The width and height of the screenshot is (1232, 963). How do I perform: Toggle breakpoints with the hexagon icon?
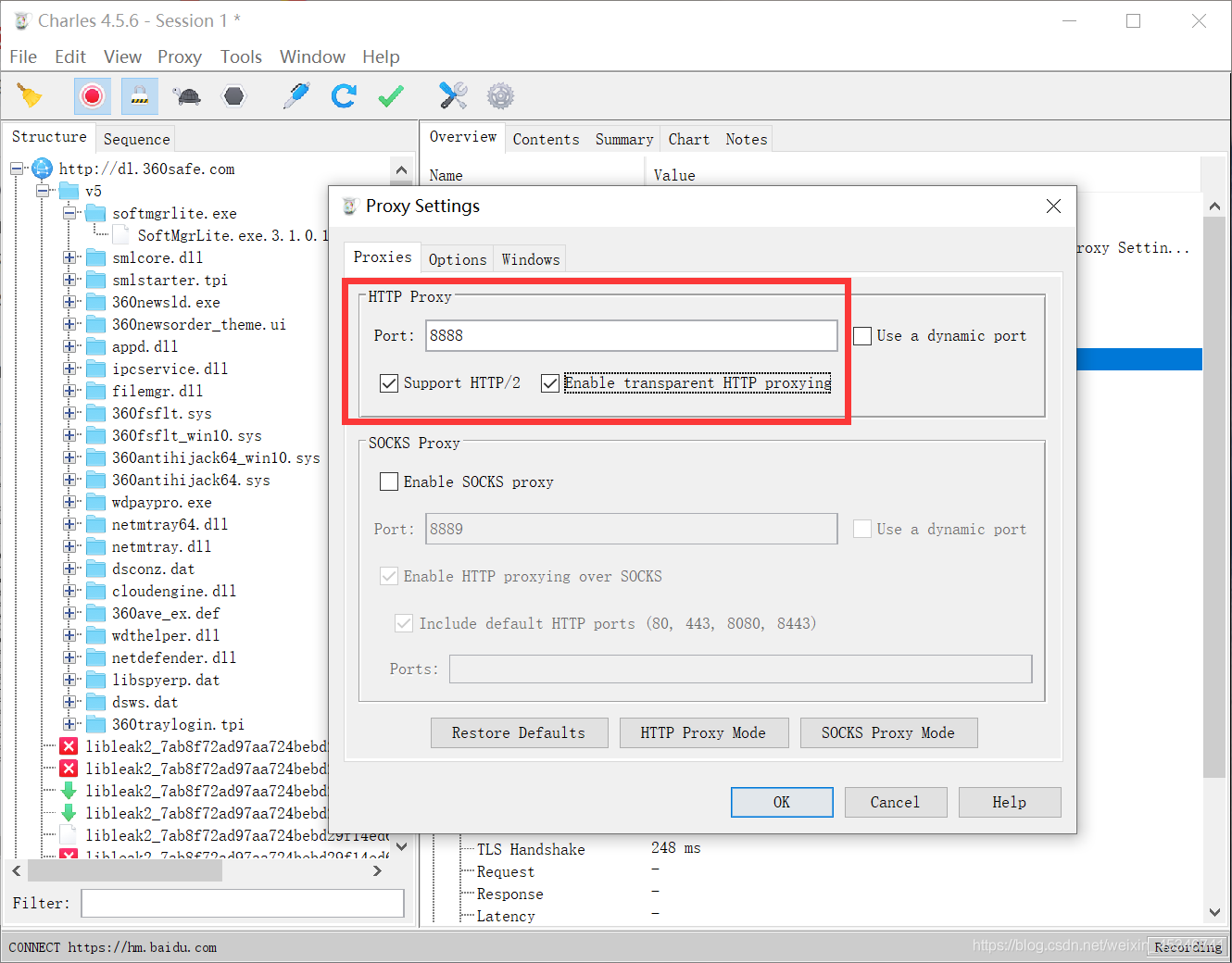click(x=234, y=95)
